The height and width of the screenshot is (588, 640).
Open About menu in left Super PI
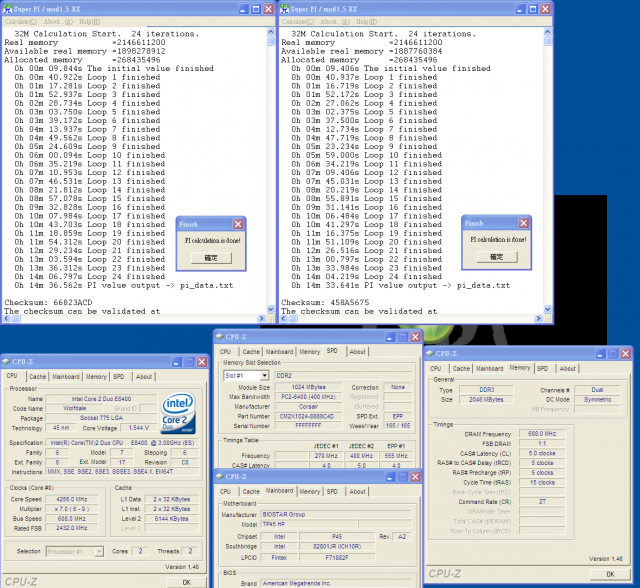pyautogui.click(x=58, y=22)
